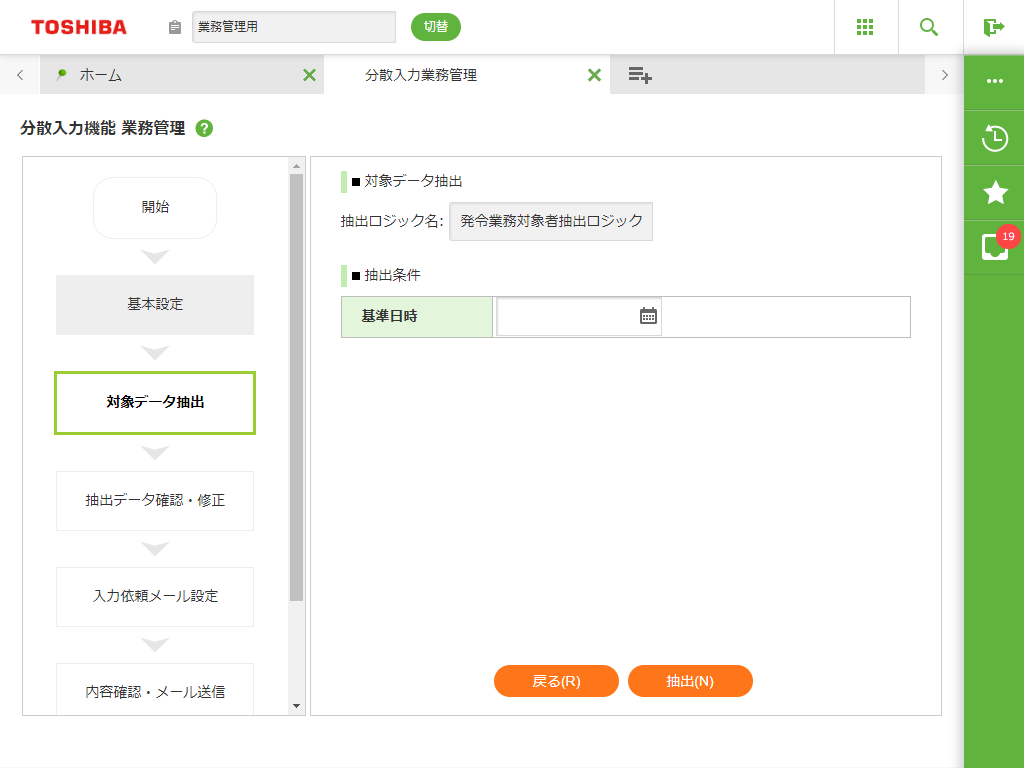1024x768 pixels.
Task: Click the 基準日時 date input field
Action: (x=567, y=316)
